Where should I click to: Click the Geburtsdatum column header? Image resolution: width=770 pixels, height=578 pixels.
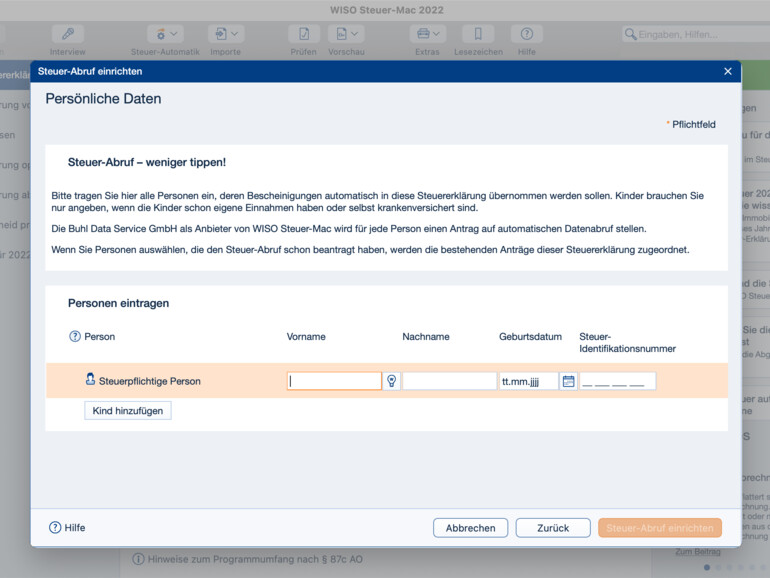coord(530,336)
